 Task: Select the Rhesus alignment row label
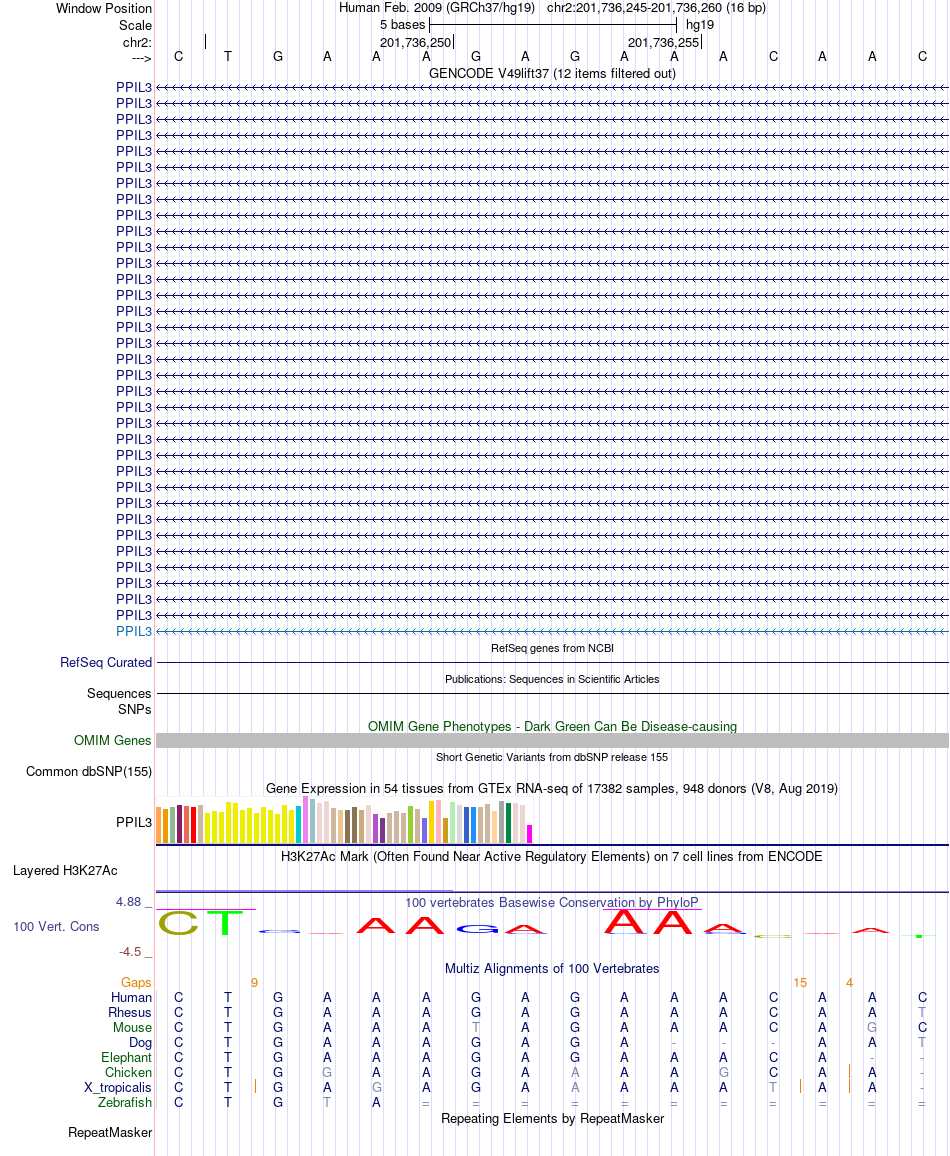tap(130, 1013)
